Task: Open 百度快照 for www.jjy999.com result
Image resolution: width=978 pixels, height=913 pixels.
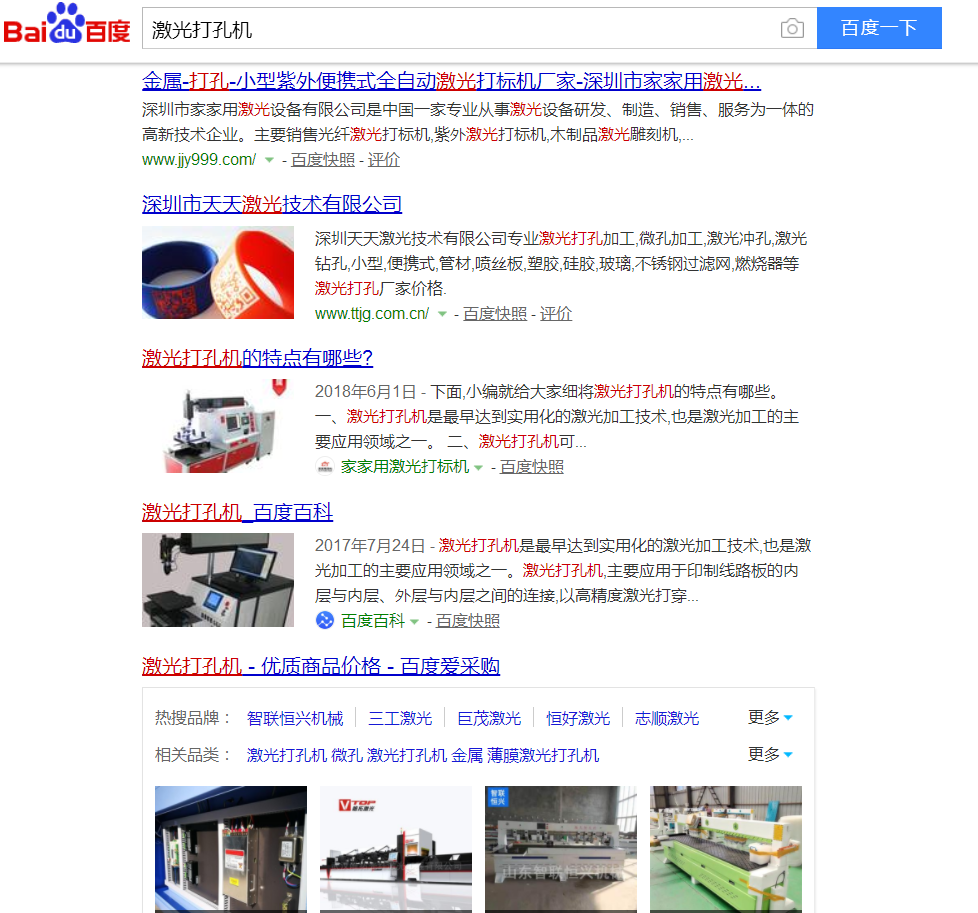Action: click(x=322, y=160)
